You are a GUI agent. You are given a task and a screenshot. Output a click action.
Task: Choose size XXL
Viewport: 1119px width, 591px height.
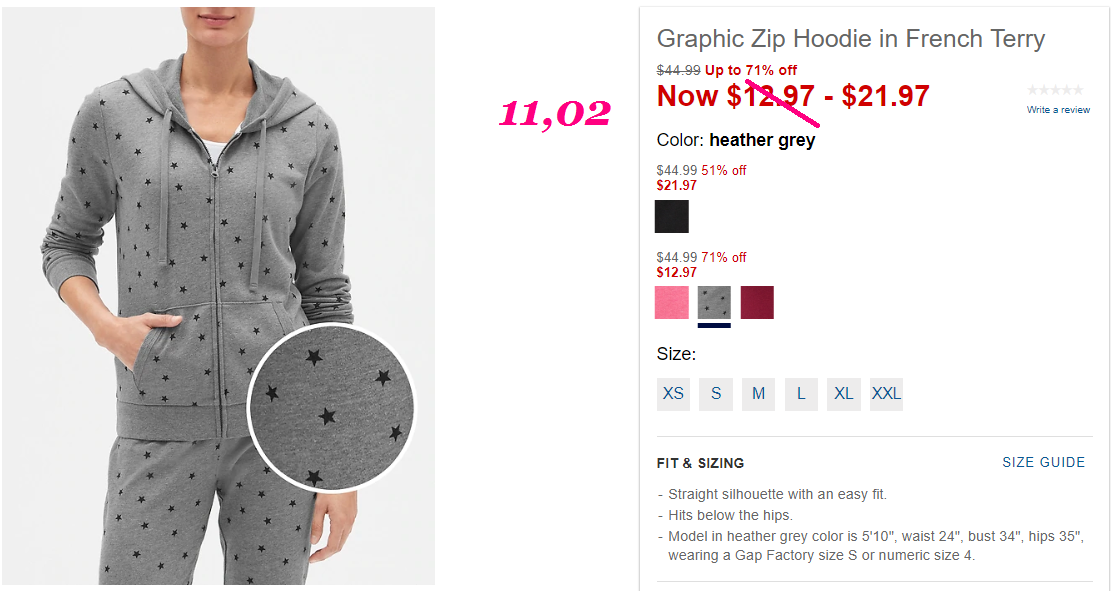886,394
